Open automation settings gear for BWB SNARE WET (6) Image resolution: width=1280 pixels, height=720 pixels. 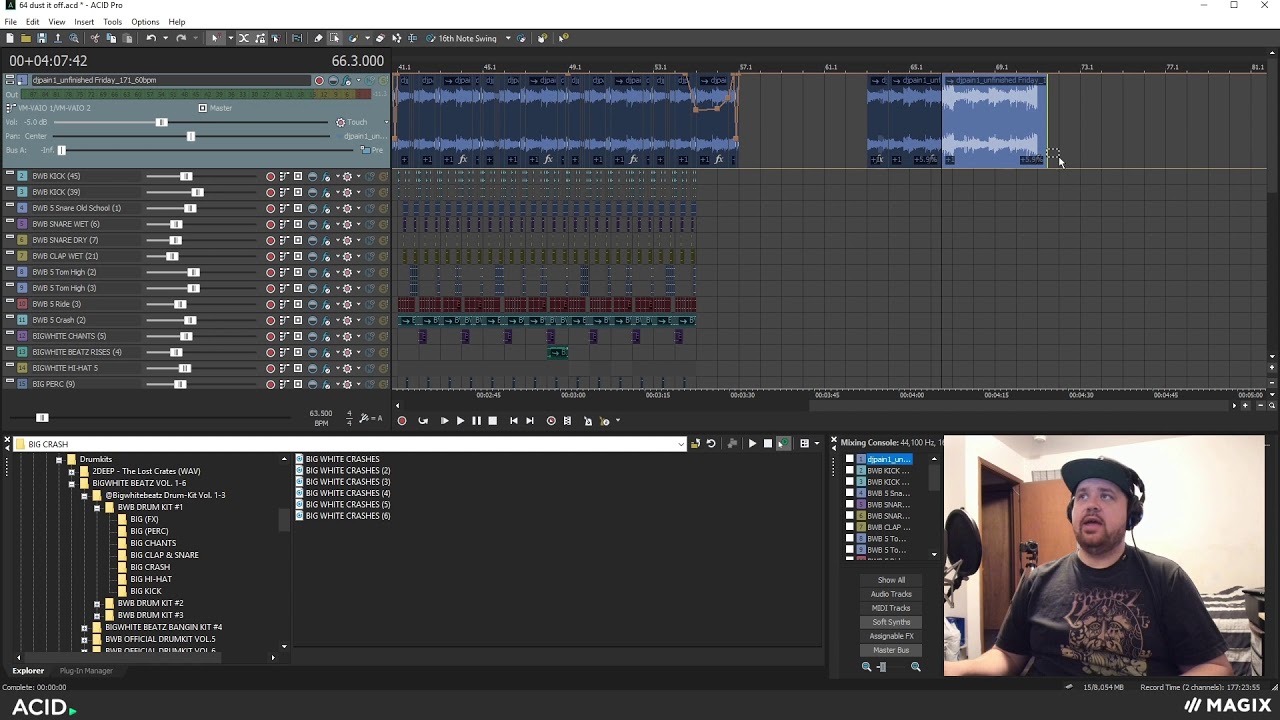(347, 224)
